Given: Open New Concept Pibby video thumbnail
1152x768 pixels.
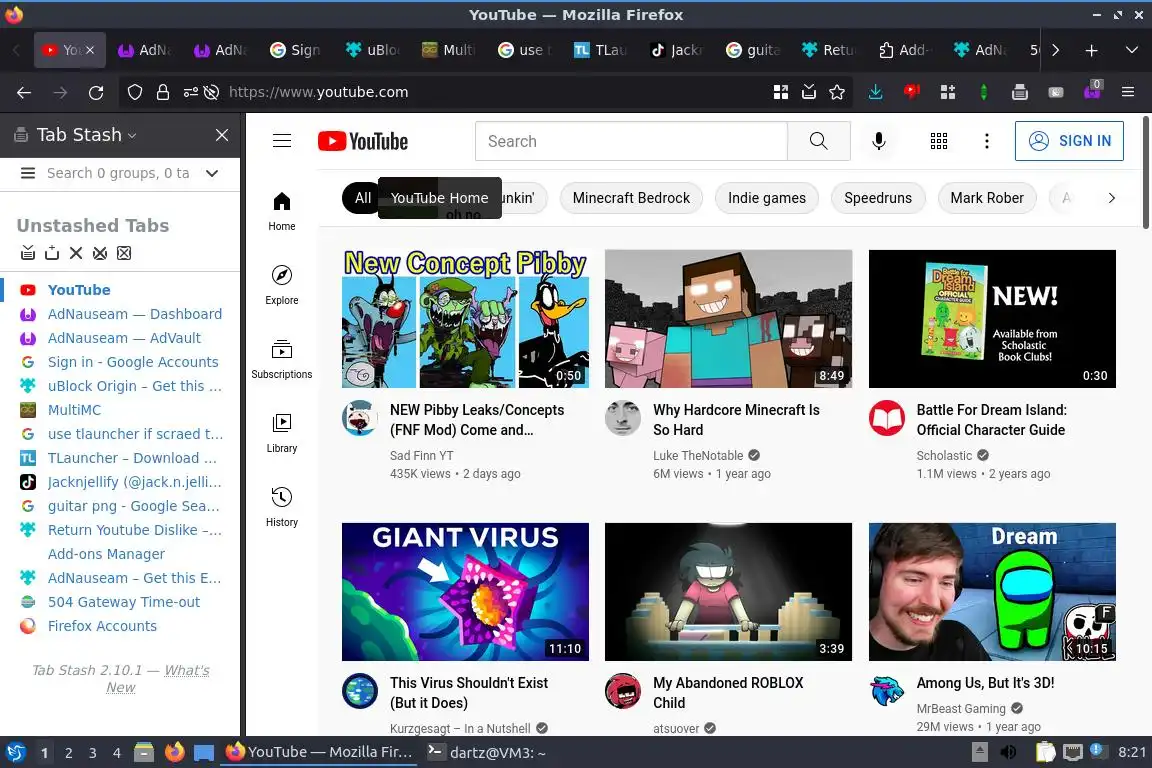Looking at the screenshot, I should tap(465, 319).
